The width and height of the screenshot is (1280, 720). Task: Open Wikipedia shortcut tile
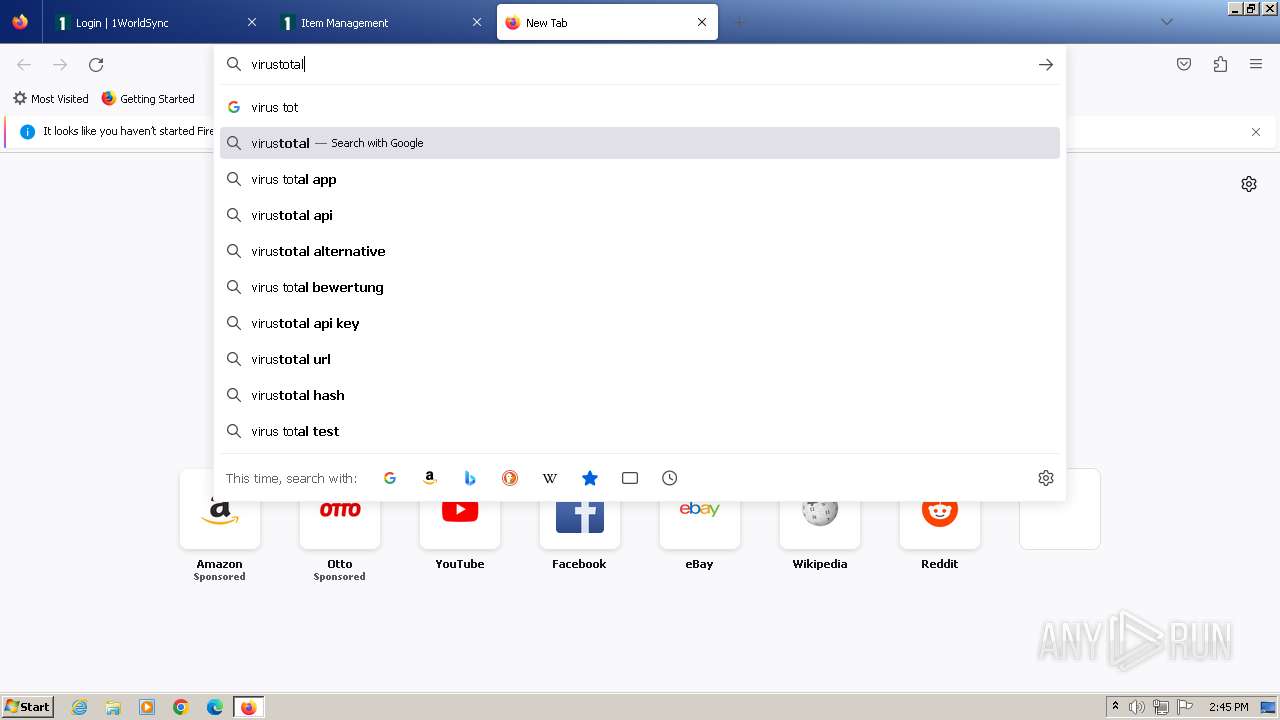coord(820,522)
